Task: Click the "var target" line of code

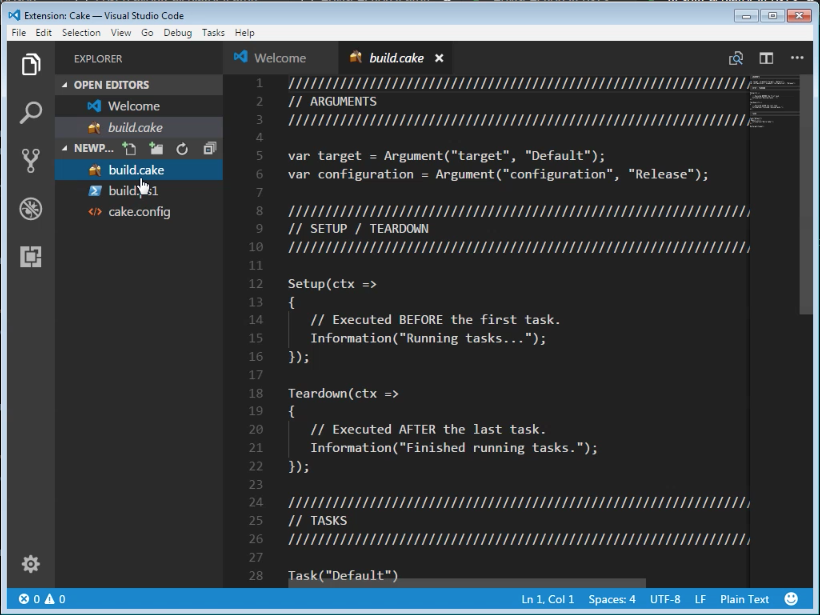Action: click(446, 156)
